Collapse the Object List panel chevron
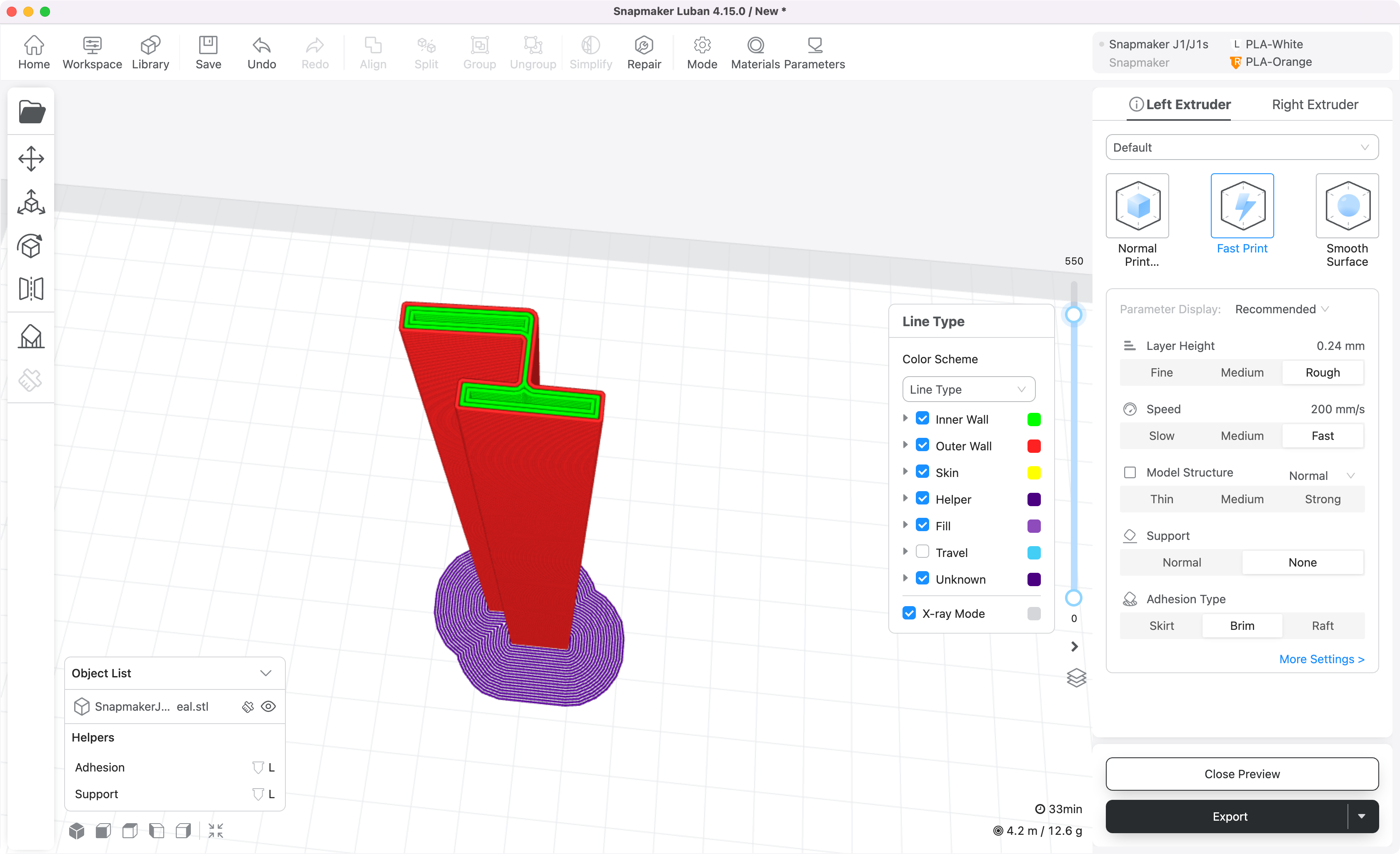 tap(265, 673)
